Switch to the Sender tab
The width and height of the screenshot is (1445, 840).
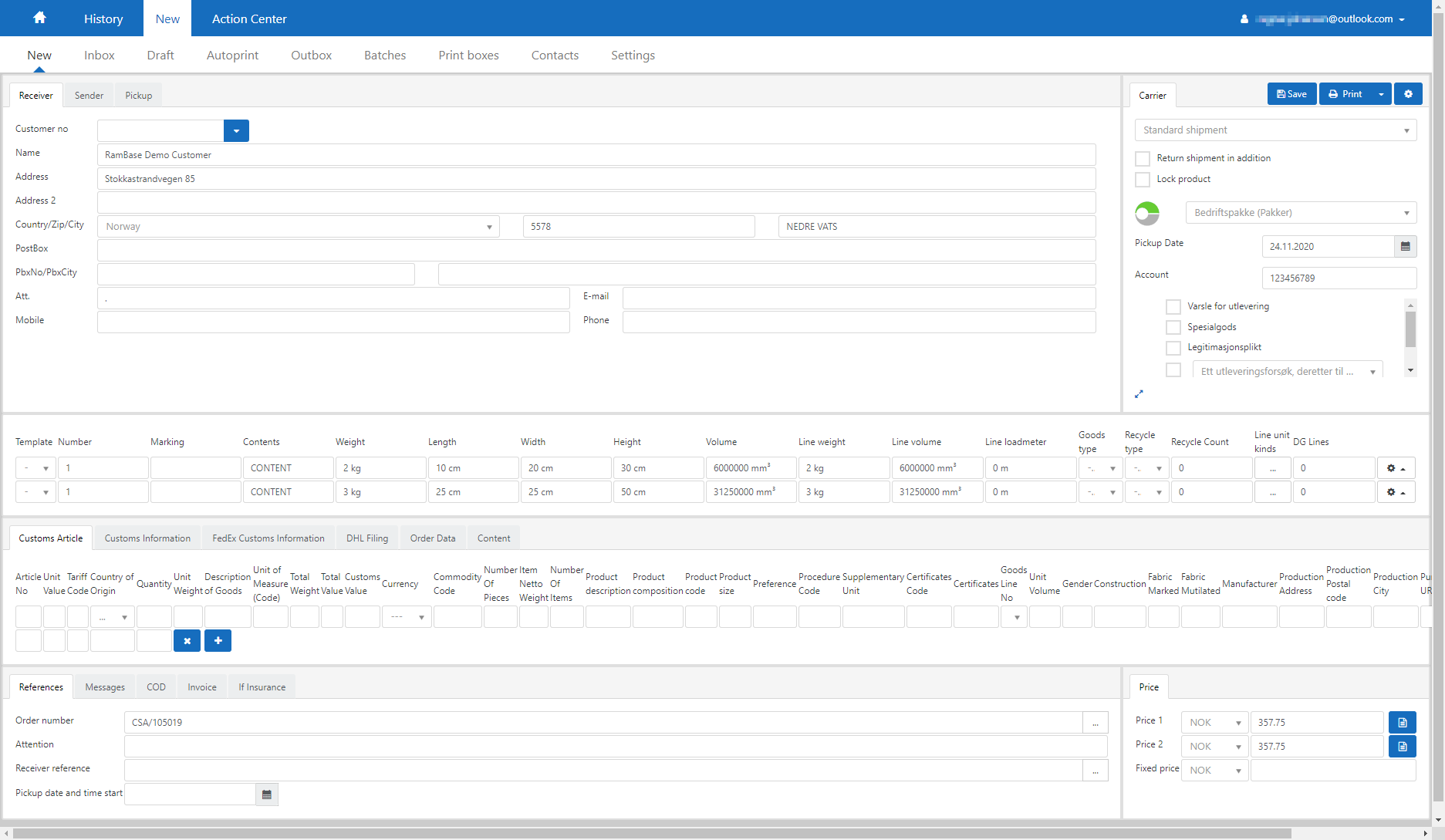pyautogui.click(x=89, y=96)
